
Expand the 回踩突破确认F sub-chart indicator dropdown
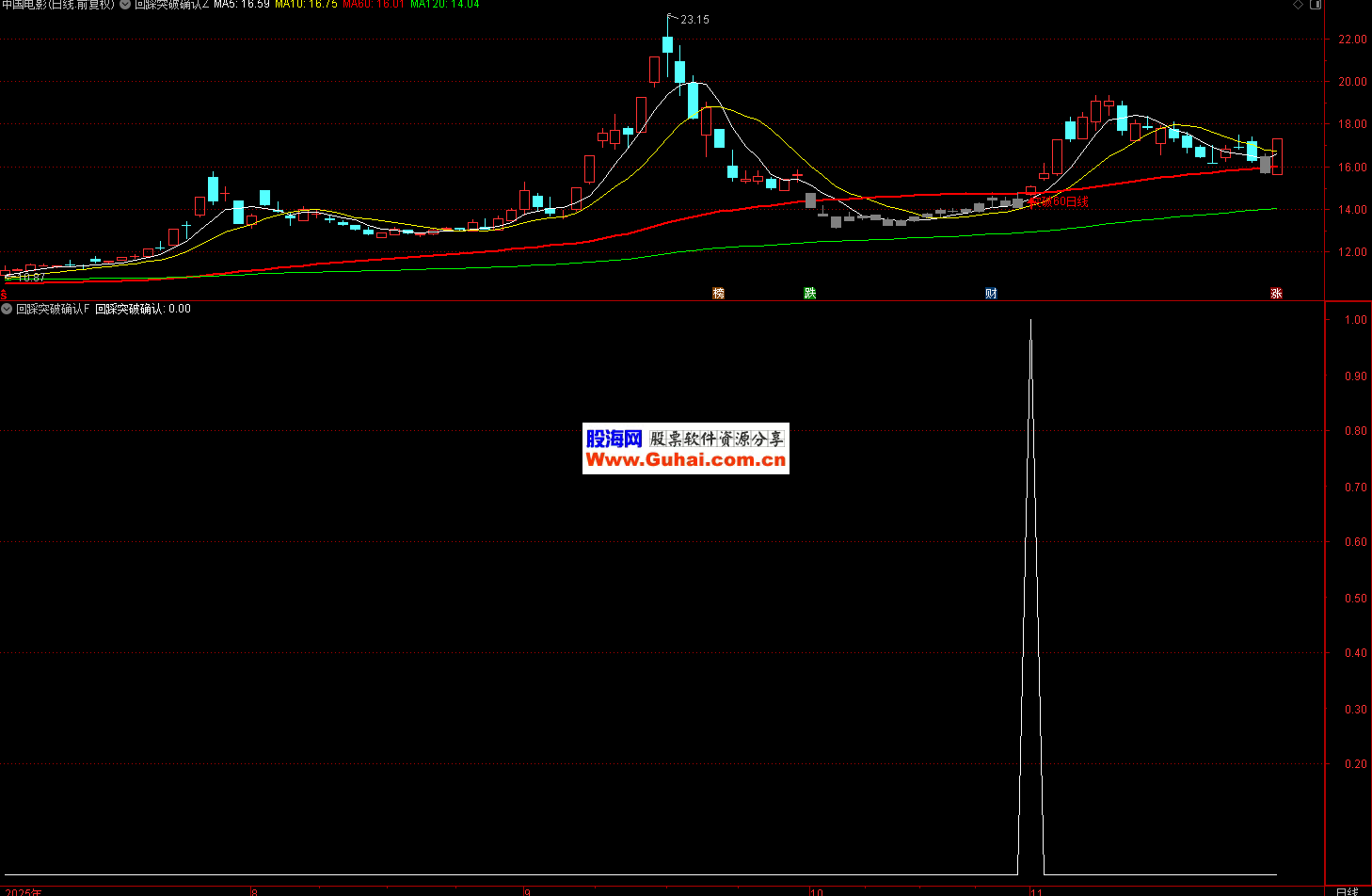(x=7, y=309)
